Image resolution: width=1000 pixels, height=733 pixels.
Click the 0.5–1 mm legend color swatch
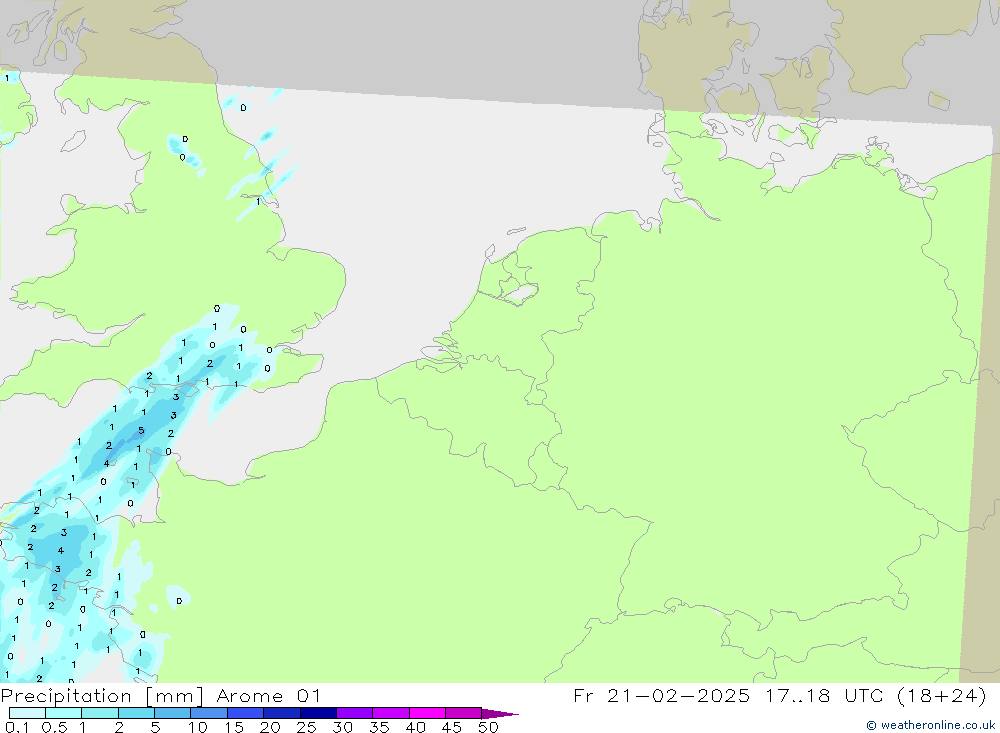(64, 713)
